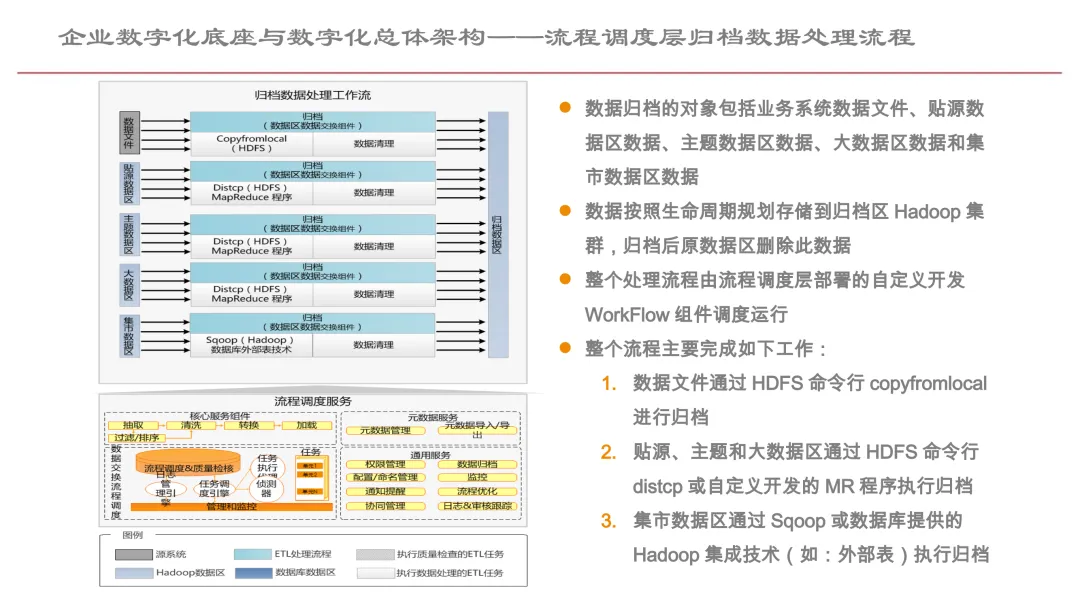Select the 大数据区 source box
The image size is (1080, 607).
pos(129,283)
